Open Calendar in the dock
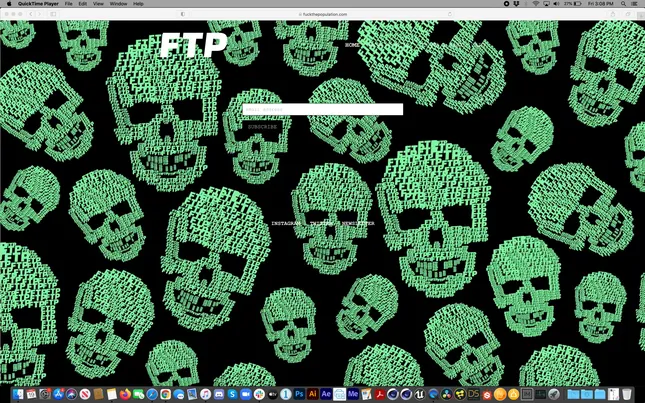The width and height of the screenshot is (645, 403). tap(31, 394)
